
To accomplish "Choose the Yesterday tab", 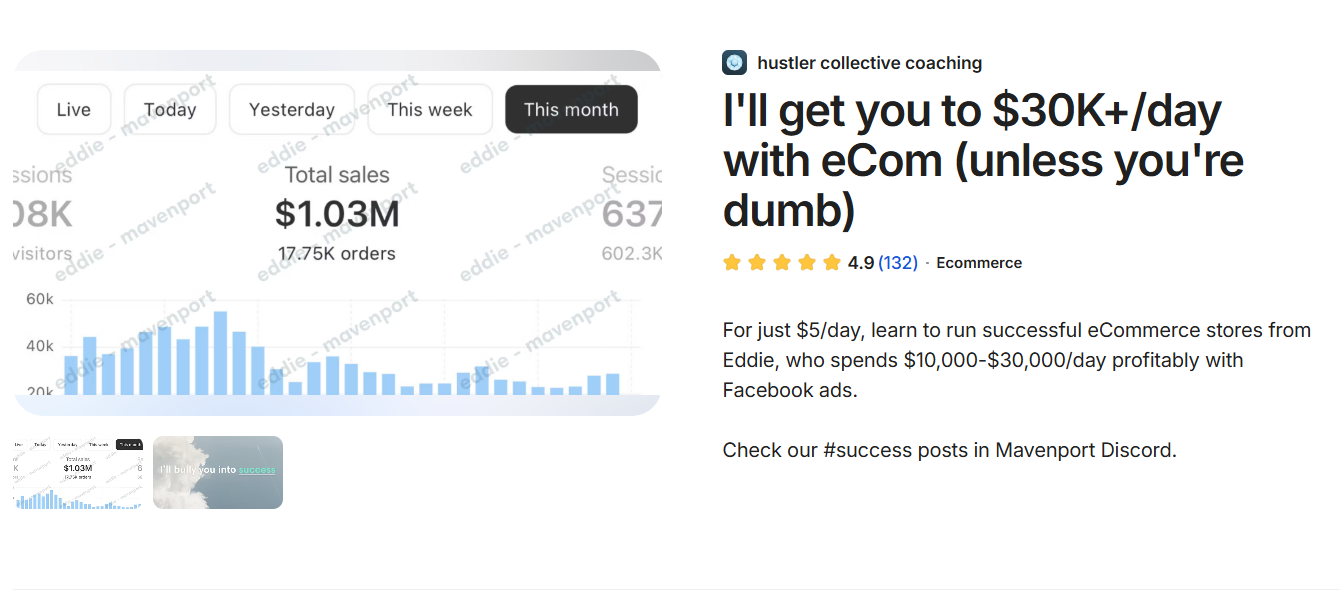I will (x=292, y=110).
